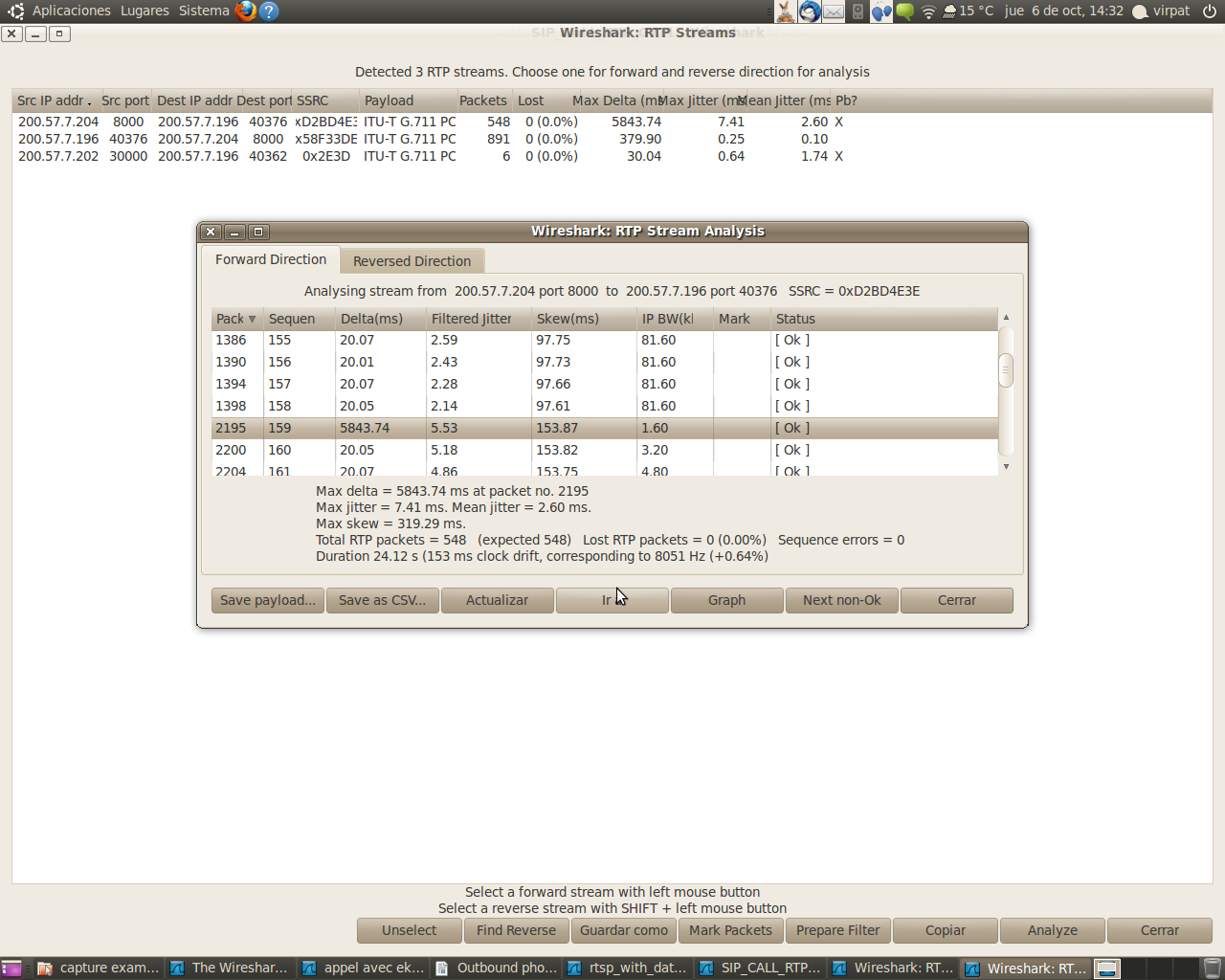Switch to 'appel avec ek...' taskbar window
Screen dimensions: 1225x980
[x=363, y=969]
